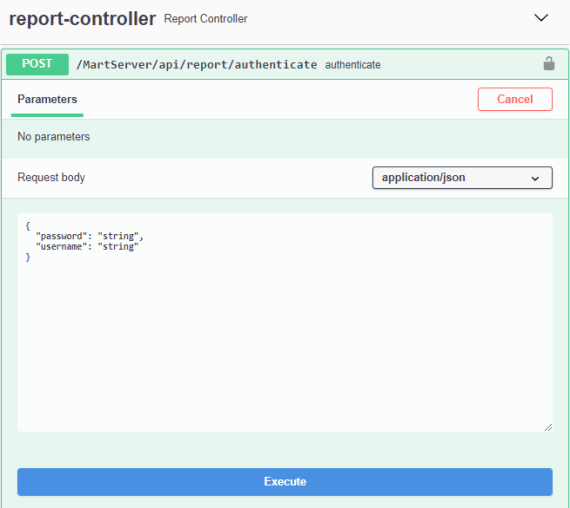Image resolution: width=570 pixels, height=508 pixels.
Task: Click the Cancel button
Action: click(515, 99)
